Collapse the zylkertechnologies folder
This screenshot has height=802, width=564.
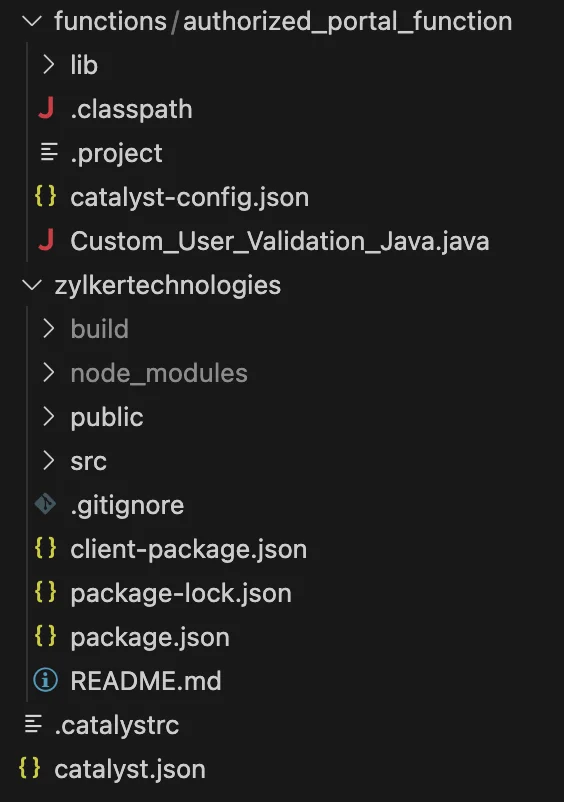pos(32,285)
